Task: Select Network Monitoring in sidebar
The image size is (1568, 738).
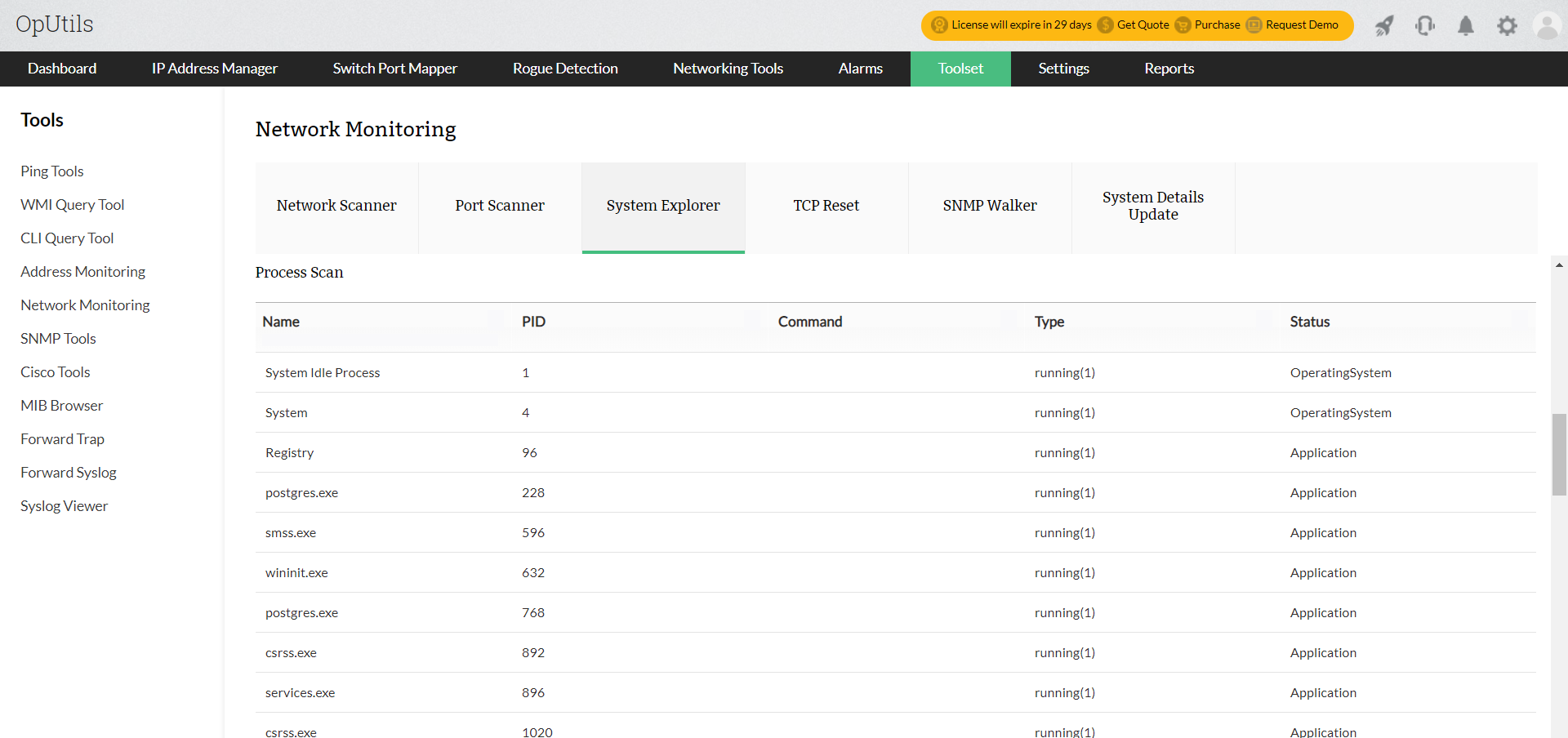Action: coord(85,305)
